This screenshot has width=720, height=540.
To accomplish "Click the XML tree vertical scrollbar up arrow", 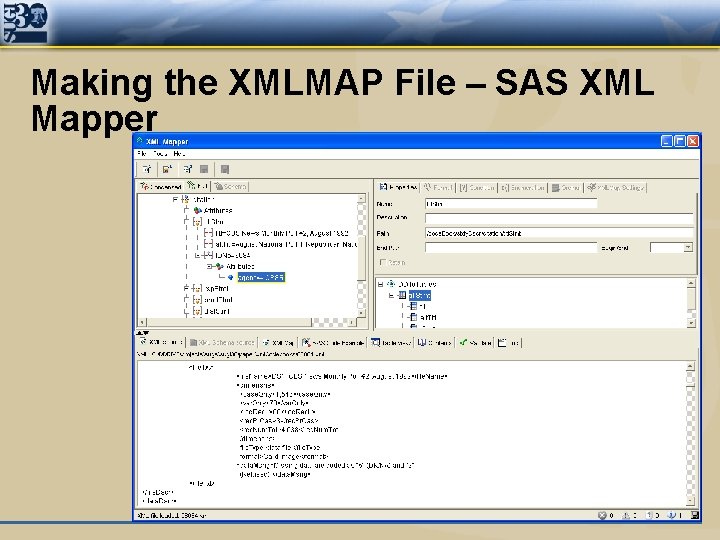I will tap(361, 198).
